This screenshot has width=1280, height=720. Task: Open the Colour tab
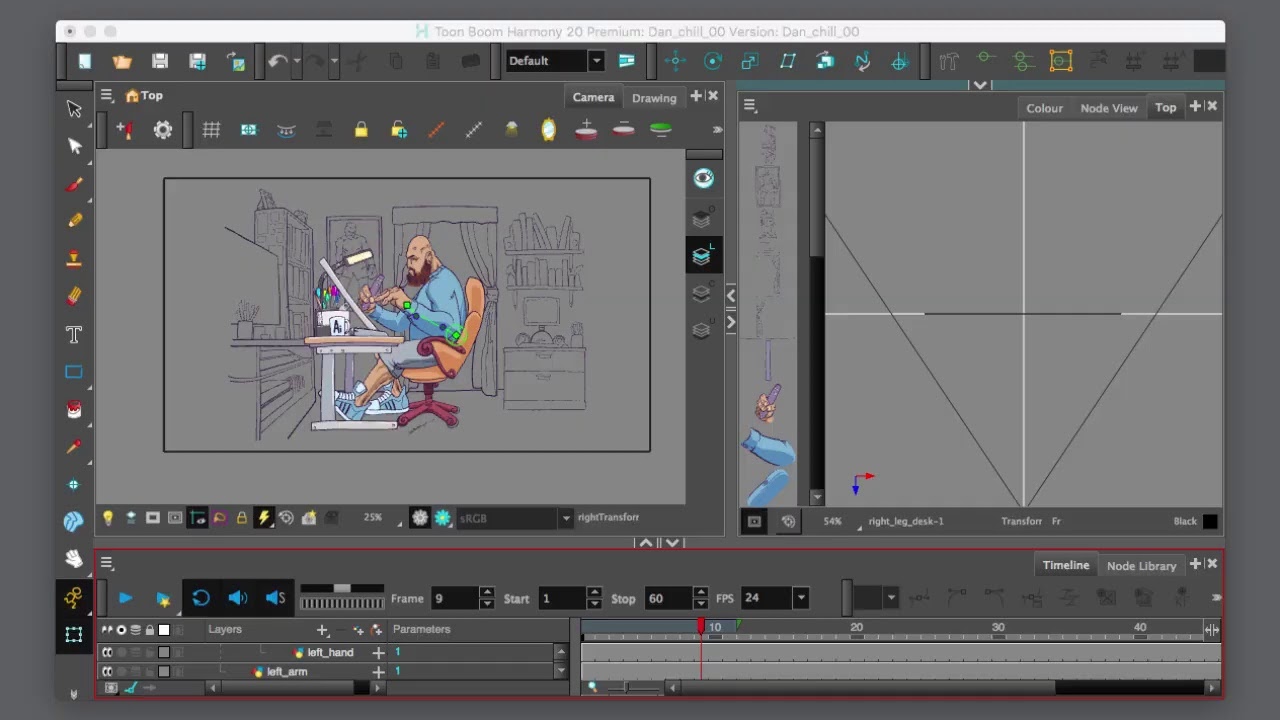pyautogui.click(x=1044, y=108)
